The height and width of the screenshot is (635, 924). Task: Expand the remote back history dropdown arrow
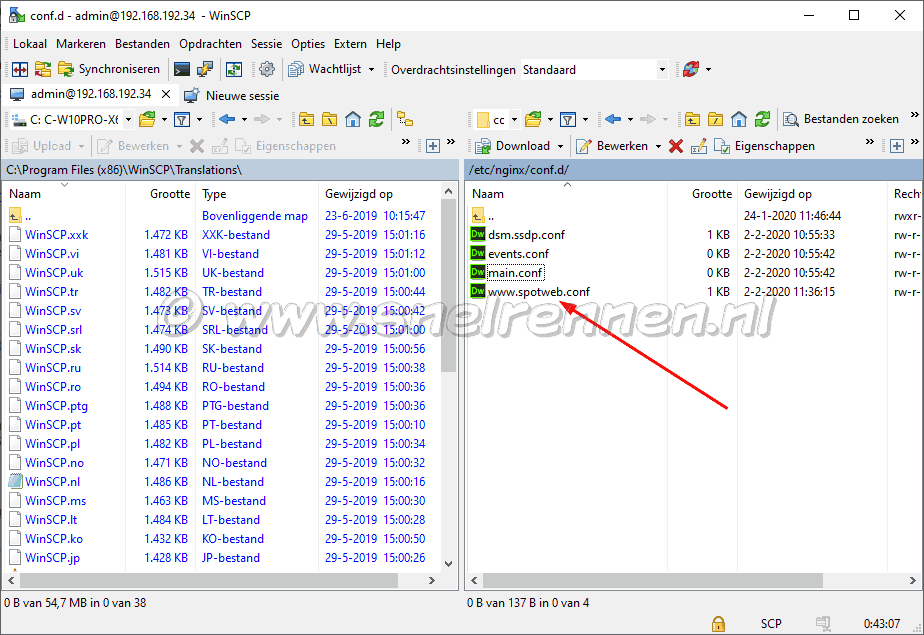point(630,120)
